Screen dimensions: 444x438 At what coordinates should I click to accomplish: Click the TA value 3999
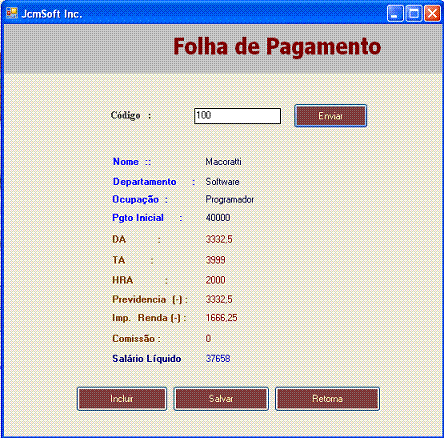pyautogui.click(x=215, y=260)
